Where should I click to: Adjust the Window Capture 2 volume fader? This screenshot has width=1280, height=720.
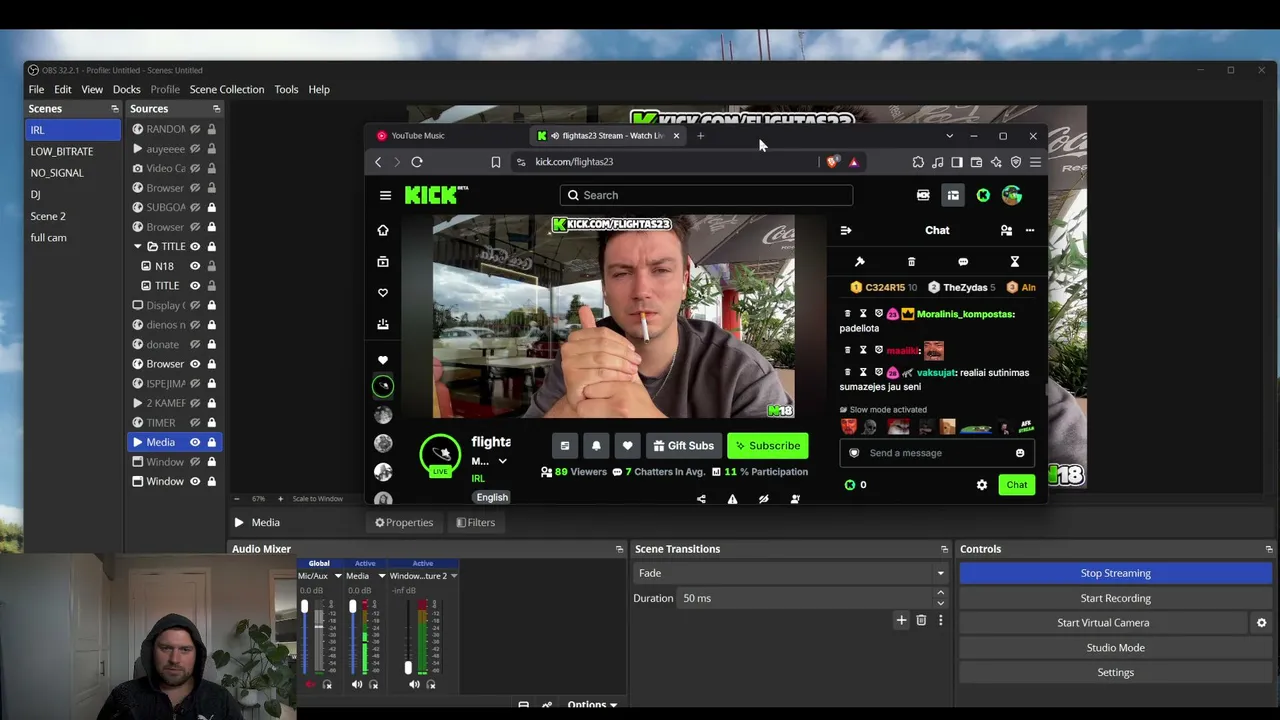click(408, 668)
